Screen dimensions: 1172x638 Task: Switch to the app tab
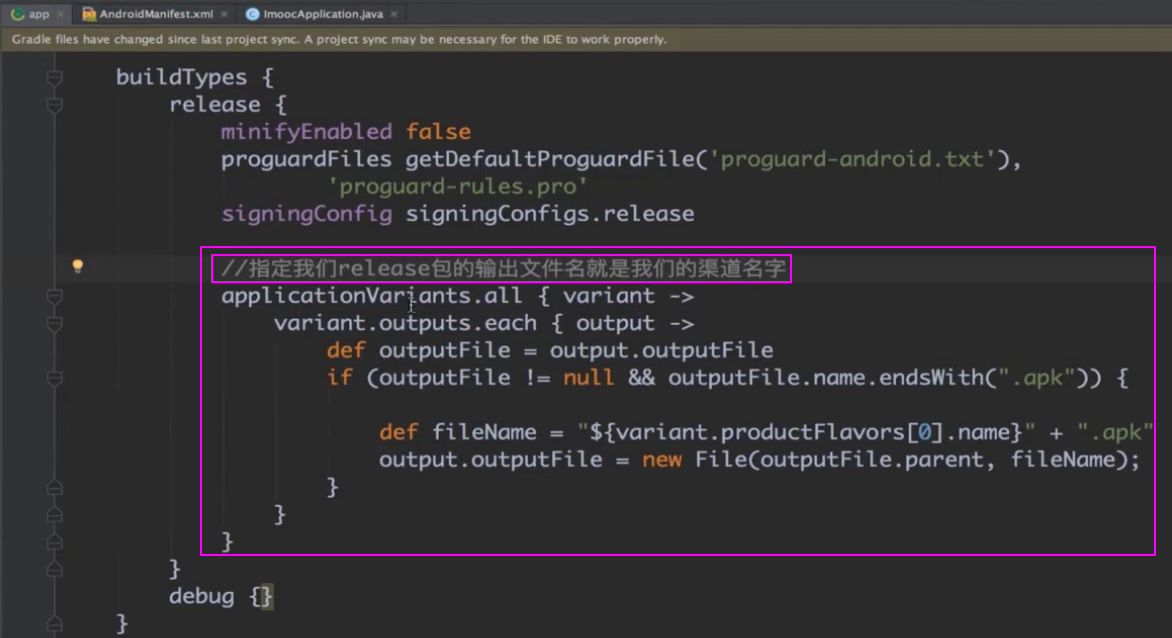pyautogui.click(x=39, y=13)
